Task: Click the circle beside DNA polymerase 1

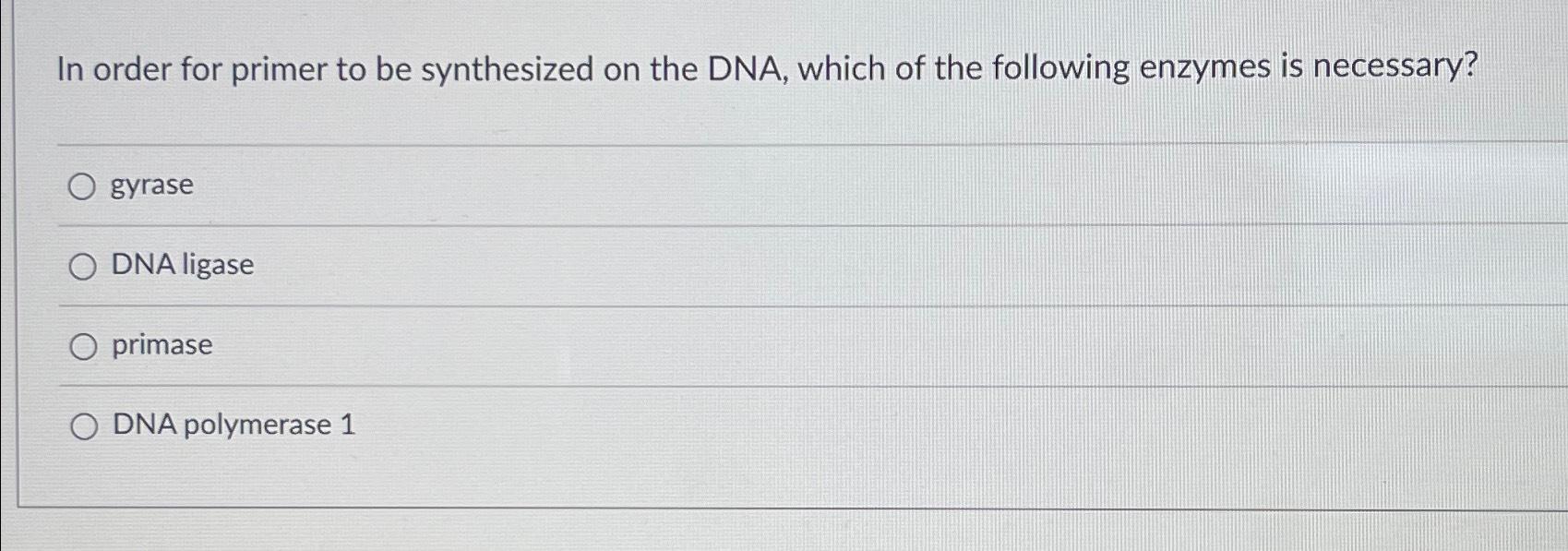Action: [85, 425]
